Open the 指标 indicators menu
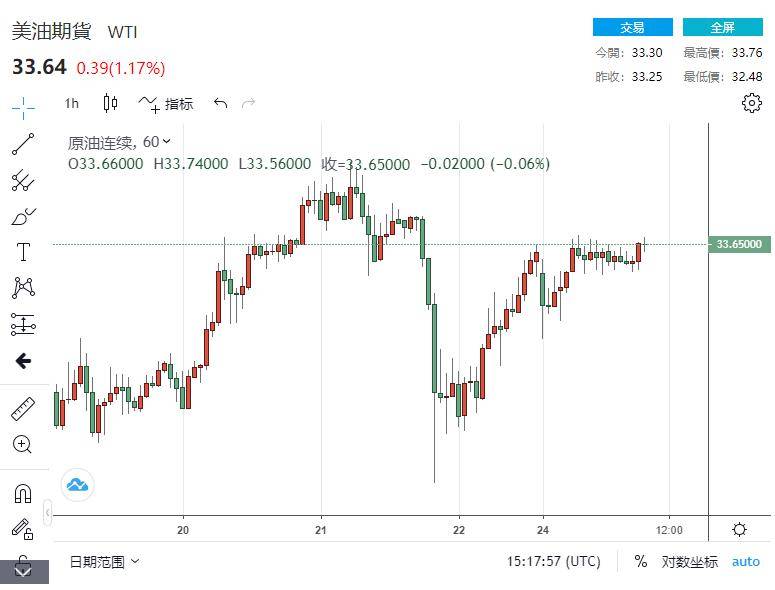 click(166, 103)
